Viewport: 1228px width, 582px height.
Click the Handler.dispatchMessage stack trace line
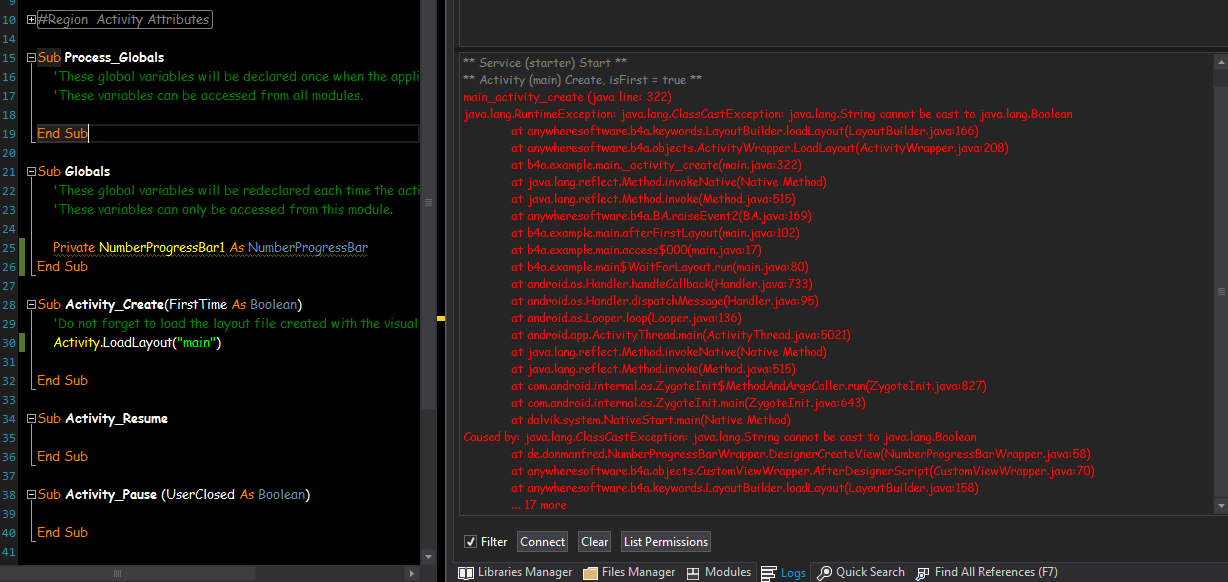(x=664, y=301)
